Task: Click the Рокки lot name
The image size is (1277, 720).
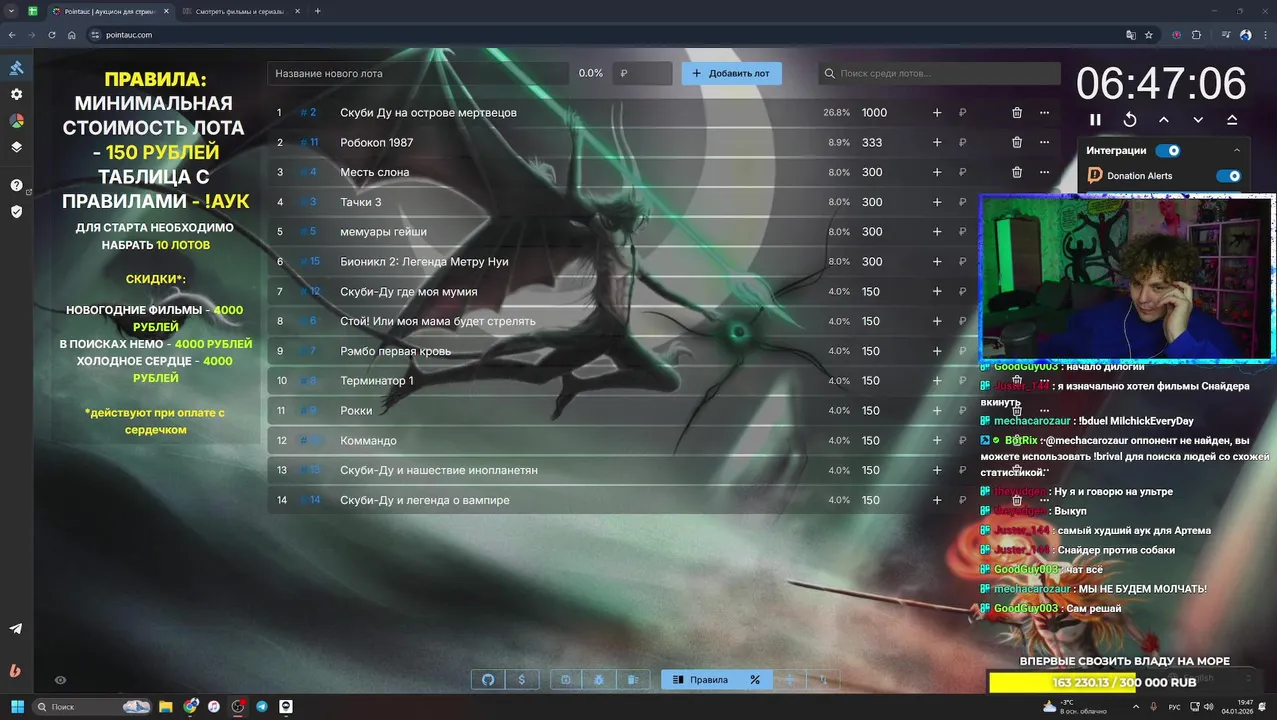Action: click(356, 411)
